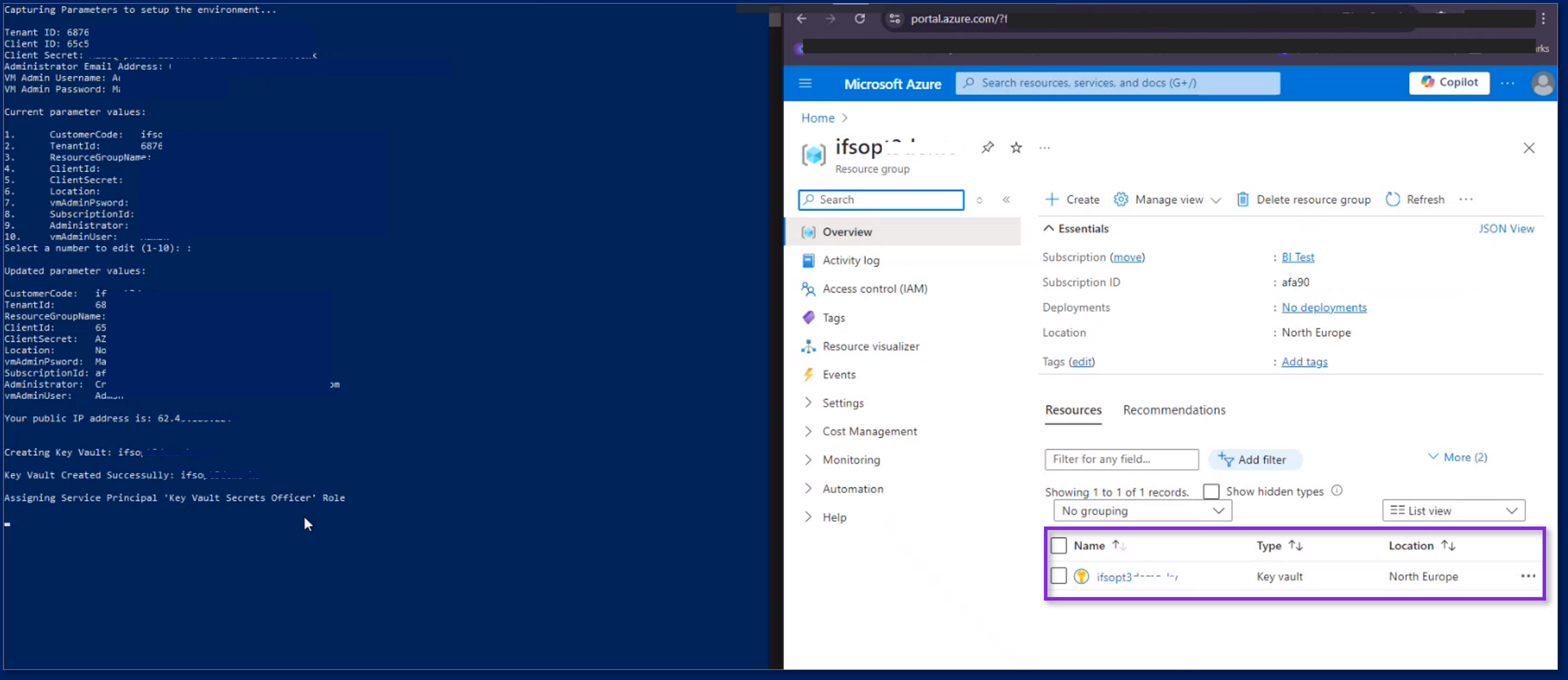Switch to the Recommendations tab
Image resolution: width=1568 pixels, height=680 pixels.
[x=1174, y=411]
